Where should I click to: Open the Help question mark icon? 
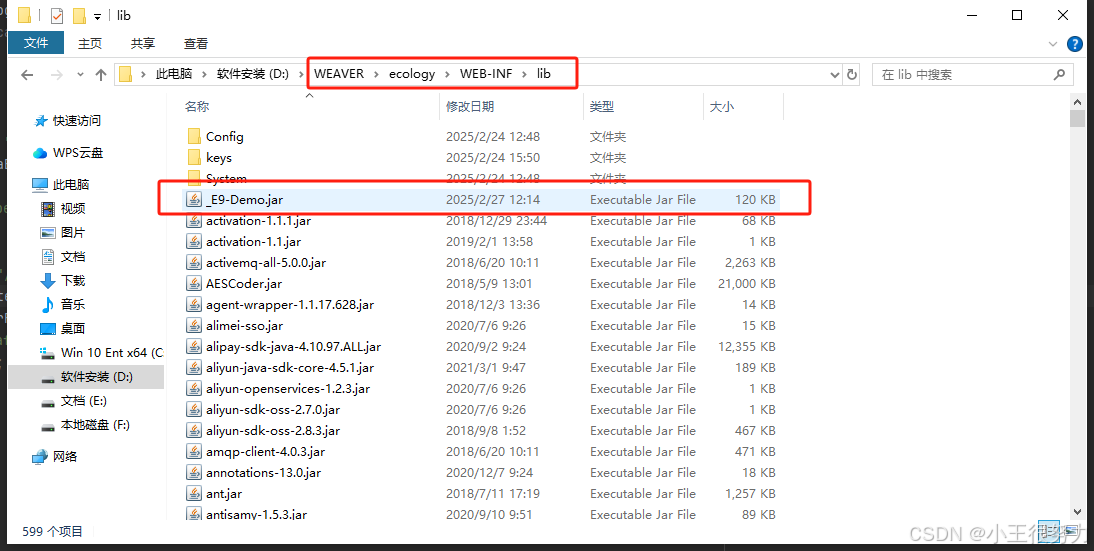1075,44
